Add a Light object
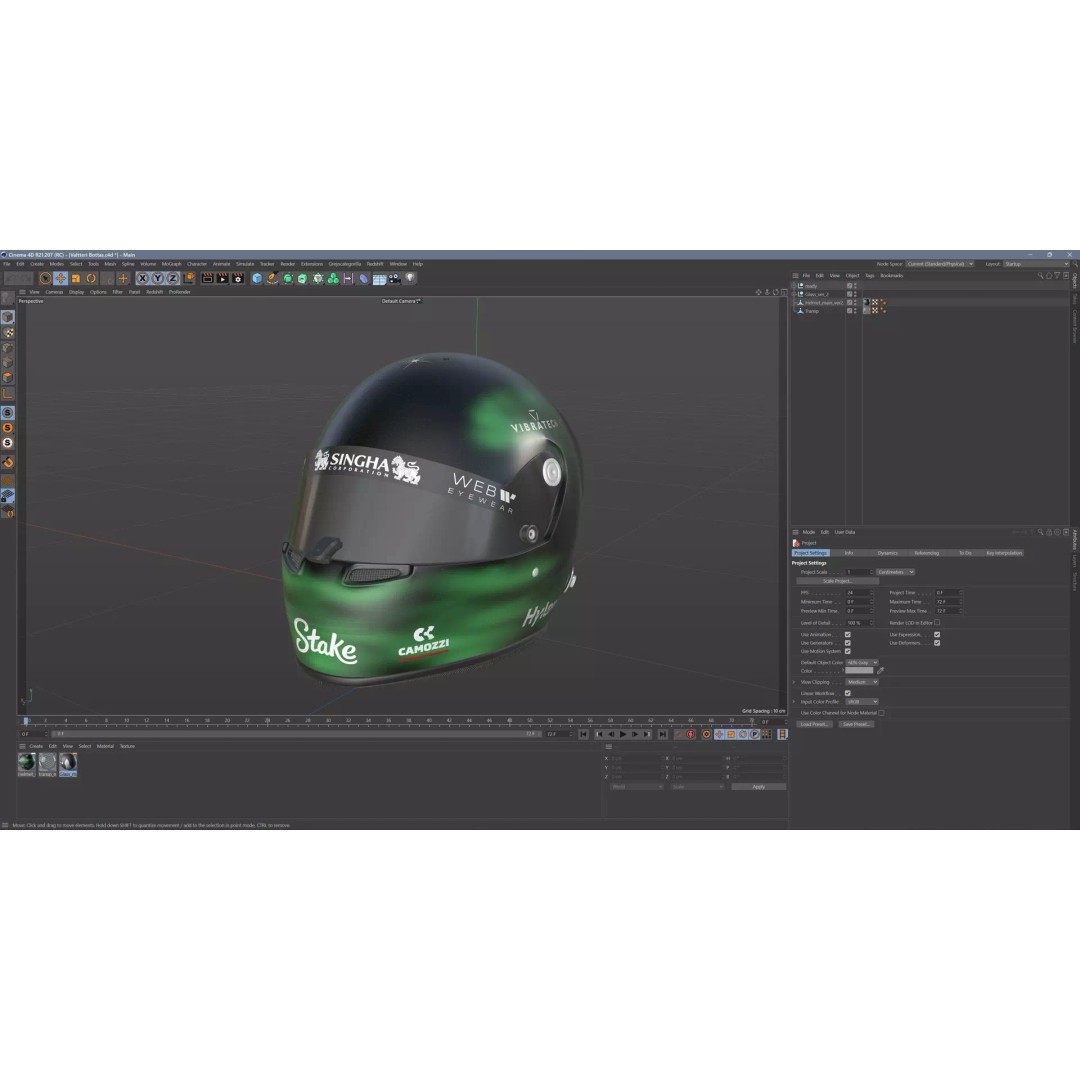 coord(410,278)
